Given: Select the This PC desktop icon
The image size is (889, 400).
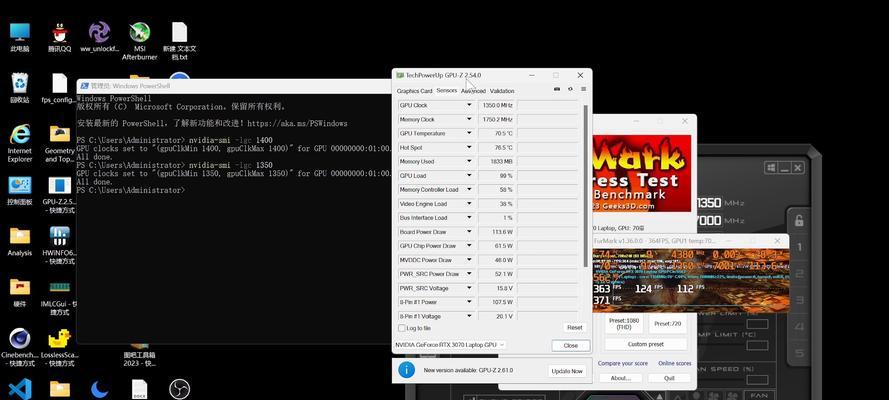Looking at the screenshot, I should 20,38.
